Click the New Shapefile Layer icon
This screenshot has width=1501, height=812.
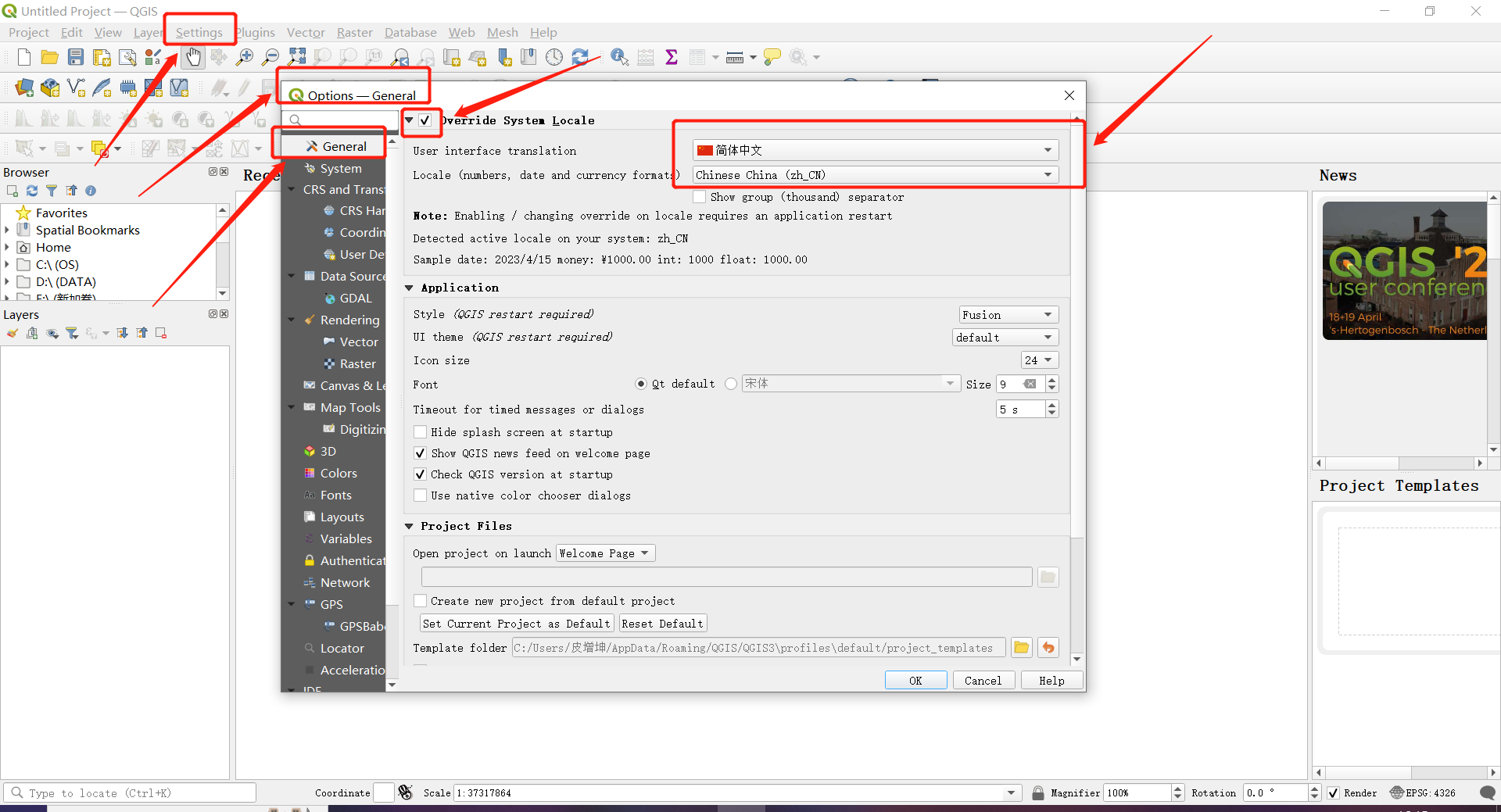point(76,88)
